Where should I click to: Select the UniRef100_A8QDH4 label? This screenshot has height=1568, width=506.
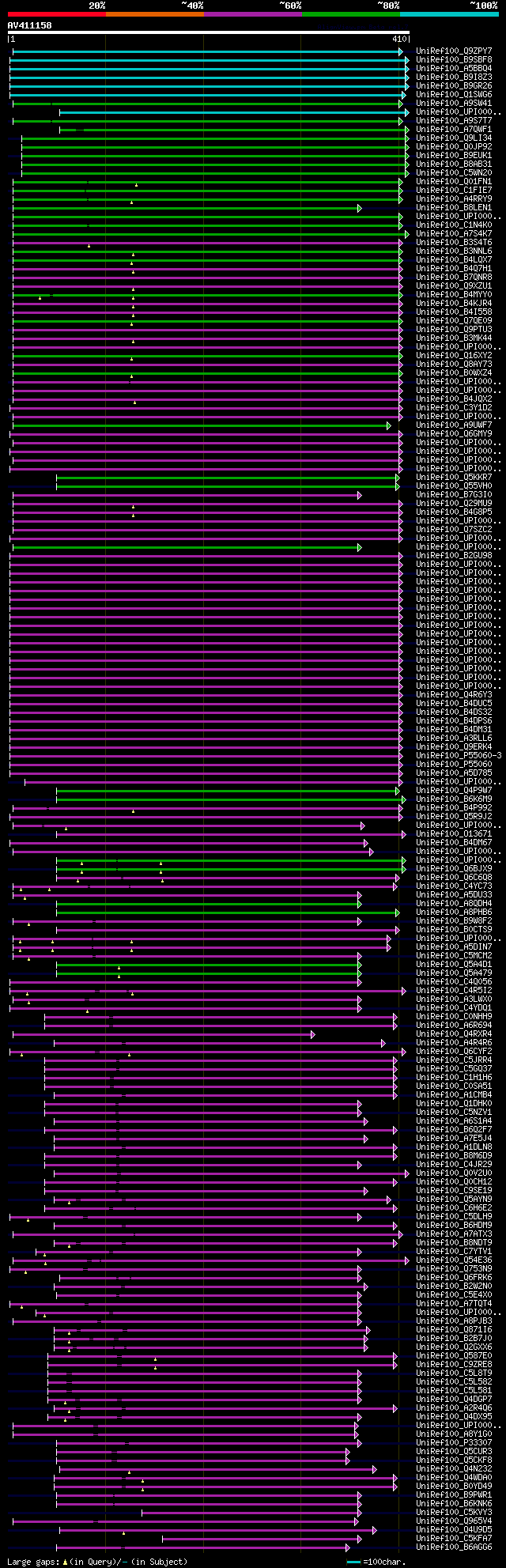[454, 904]
